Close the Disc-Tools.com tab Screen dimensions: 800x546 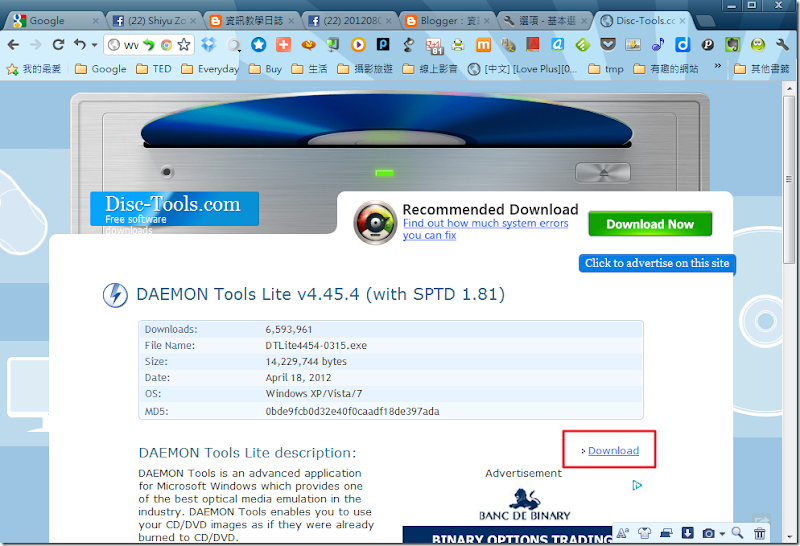tap(682, 21)
